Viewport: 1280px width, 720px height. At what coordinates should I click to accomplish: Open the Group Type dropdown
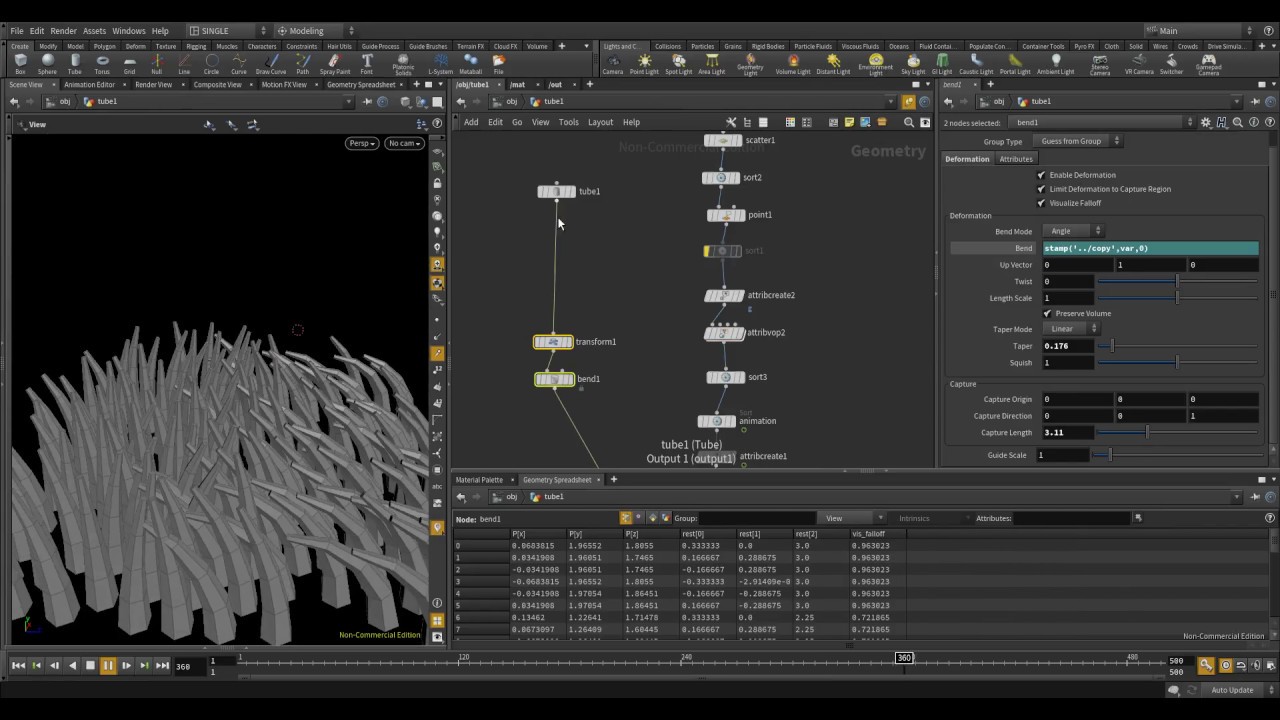tap(1080, 141)
